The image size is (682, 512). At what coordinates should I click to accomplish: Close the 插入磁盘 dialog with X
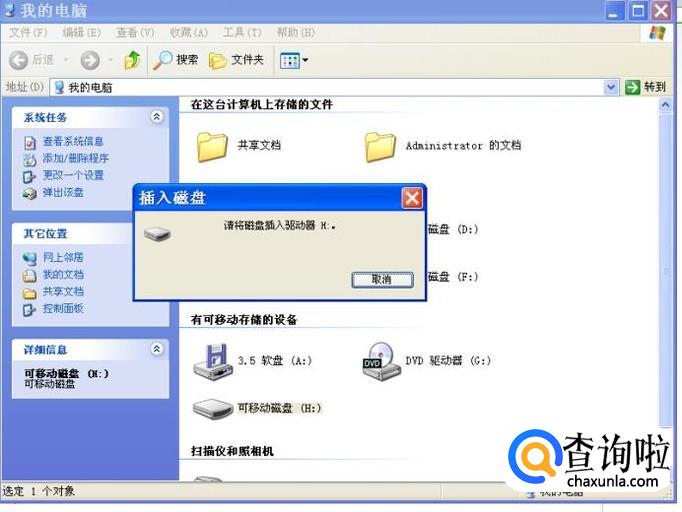pos(412,198)
